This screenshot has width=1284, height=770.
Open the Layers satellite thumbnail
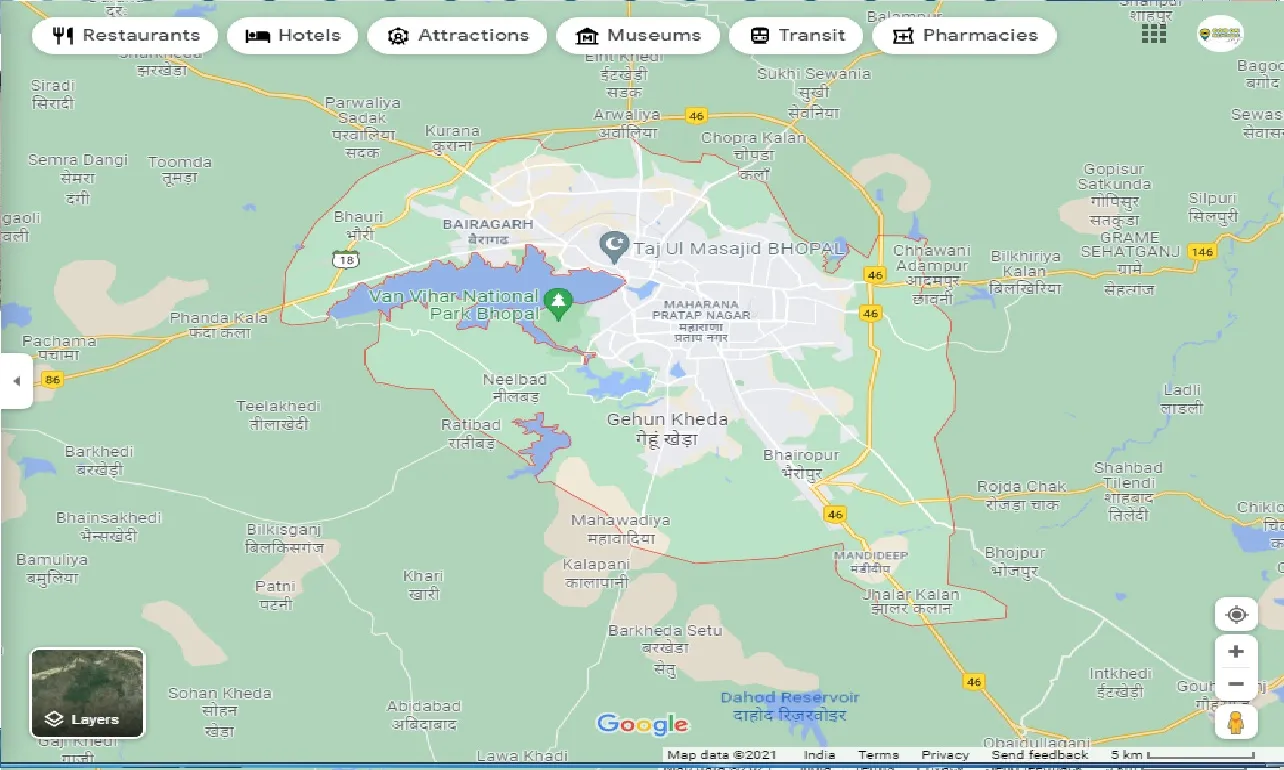pyautogui.click(x=88, y=693)
